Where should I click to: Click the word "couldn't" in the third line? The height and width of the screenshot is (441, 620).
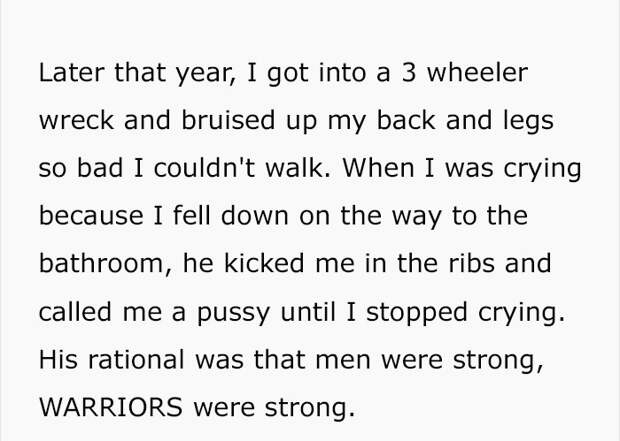[204, 168]
